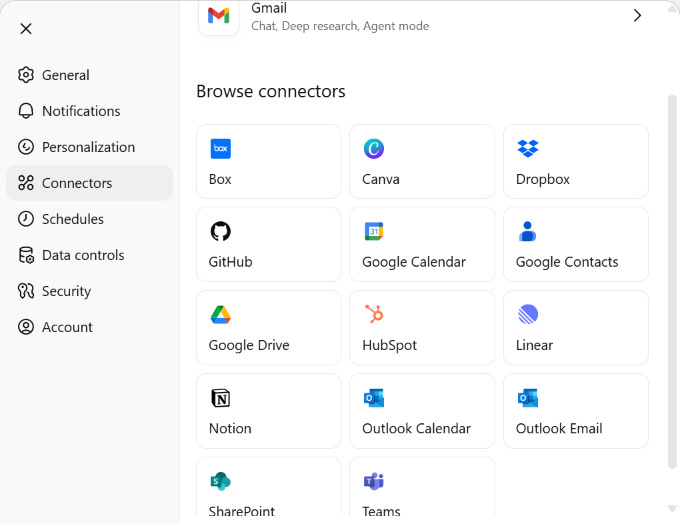
Task: Select the Canva connector label
Action: tap(381, 179)
